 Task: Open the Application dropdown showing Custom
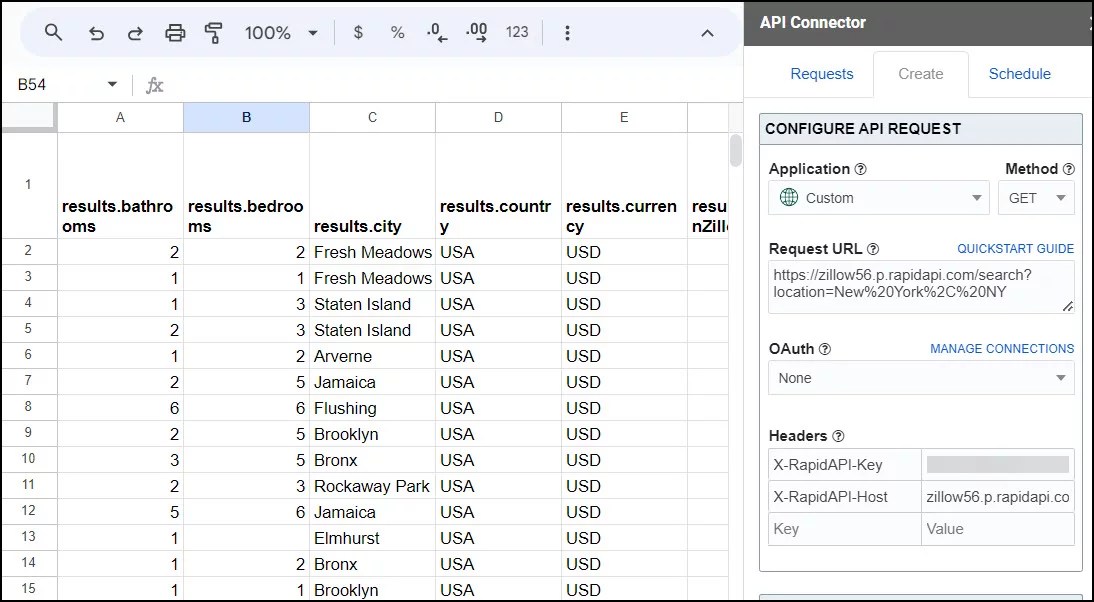click(x=878, y=197)
